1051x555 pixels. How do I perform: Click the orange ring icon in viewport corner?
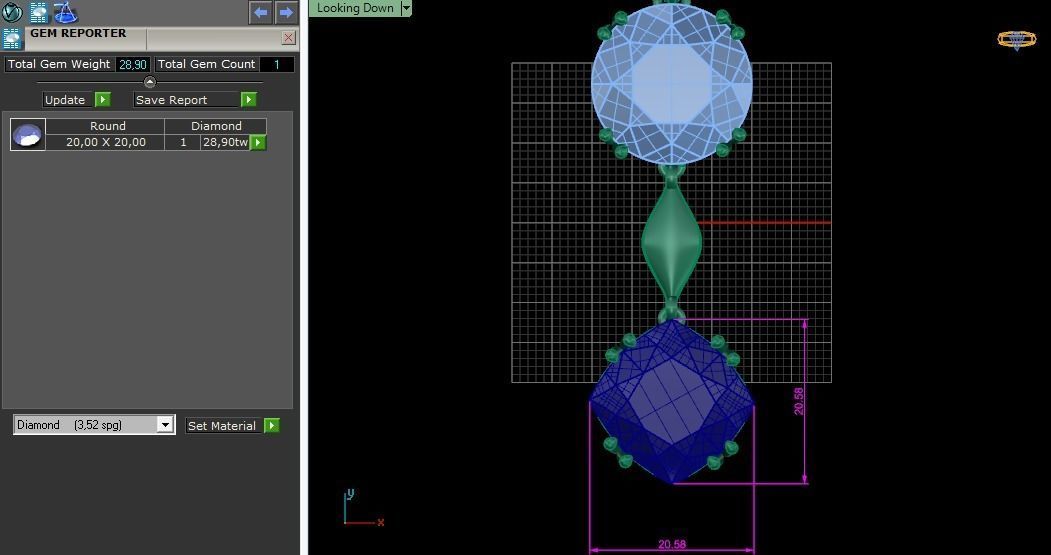click(x=1017, y=40)
